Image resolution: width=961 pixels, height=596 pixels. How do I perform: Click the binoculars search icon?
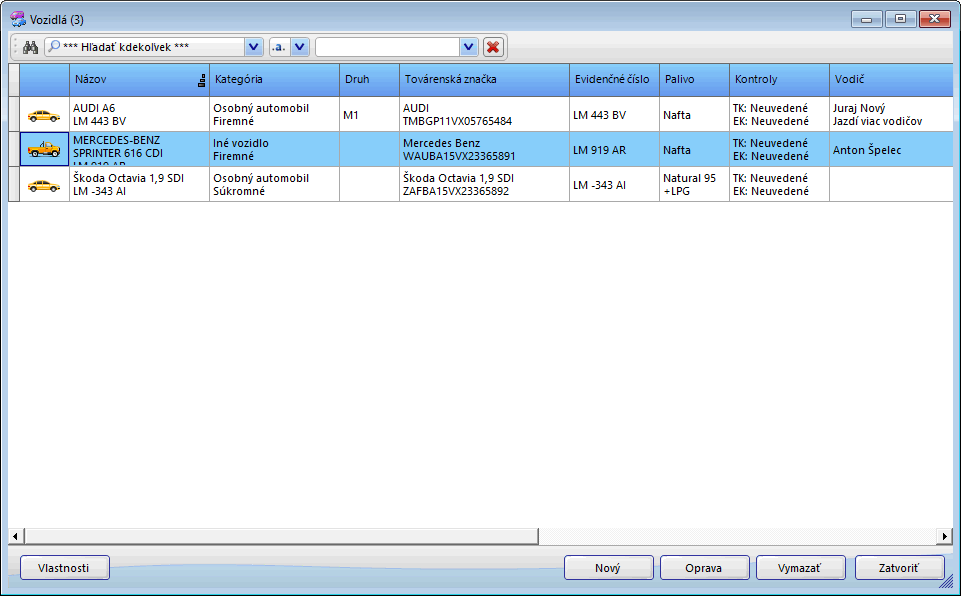(x=30, y=47)
